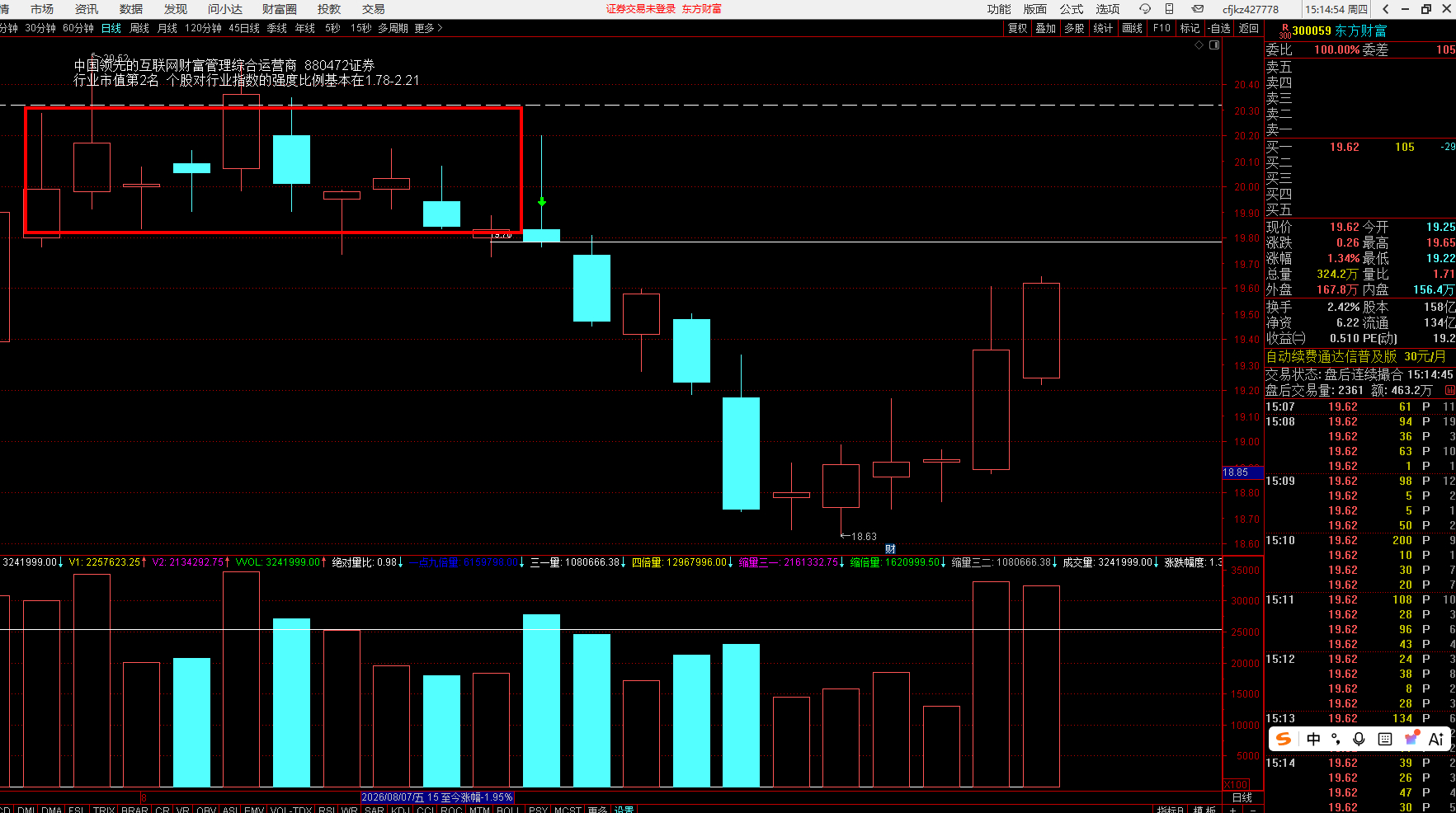Open the 问小达 menu
This screenshot has width=1456, height=813.
point(225,9)
